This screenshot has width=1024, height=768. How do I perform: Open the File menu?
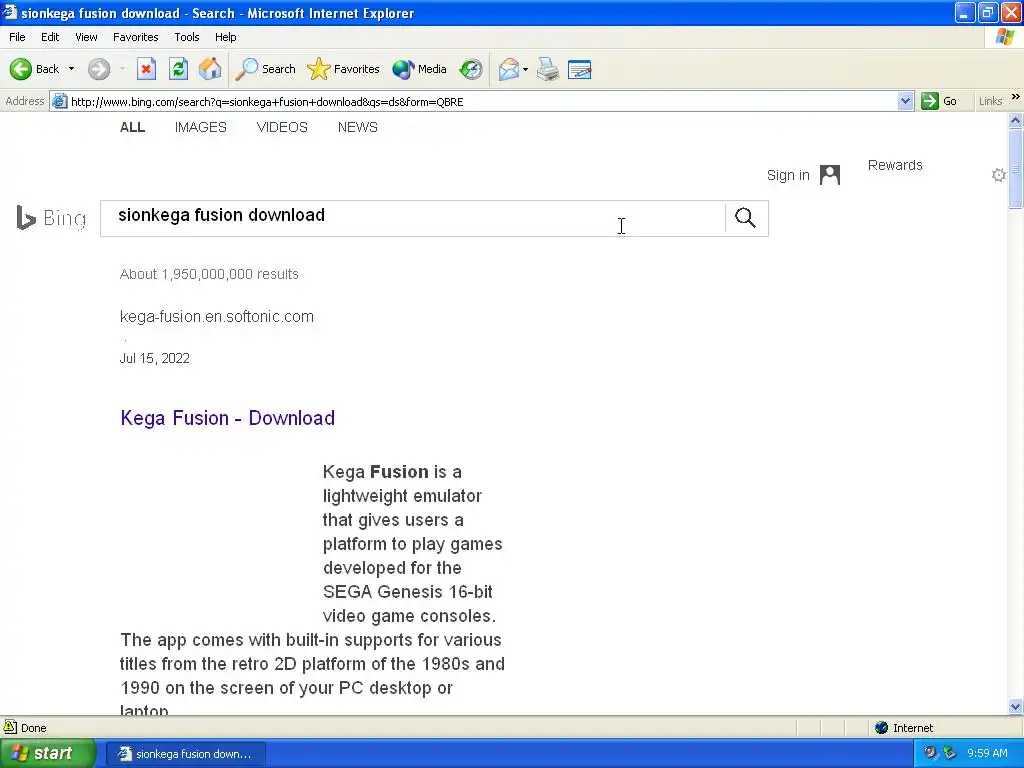point(17,37)
